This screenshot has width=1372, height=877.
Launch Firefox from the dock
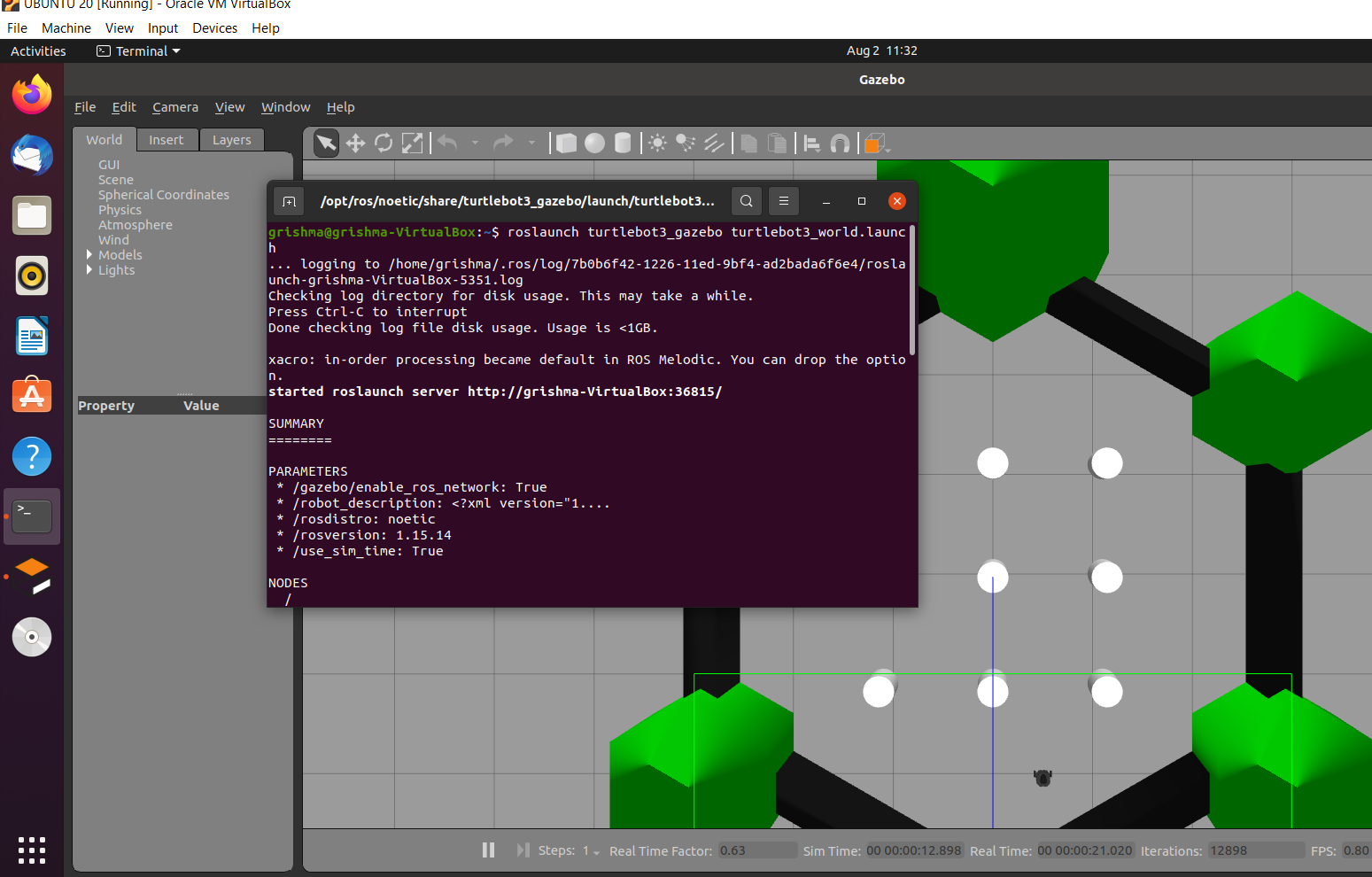32,95
